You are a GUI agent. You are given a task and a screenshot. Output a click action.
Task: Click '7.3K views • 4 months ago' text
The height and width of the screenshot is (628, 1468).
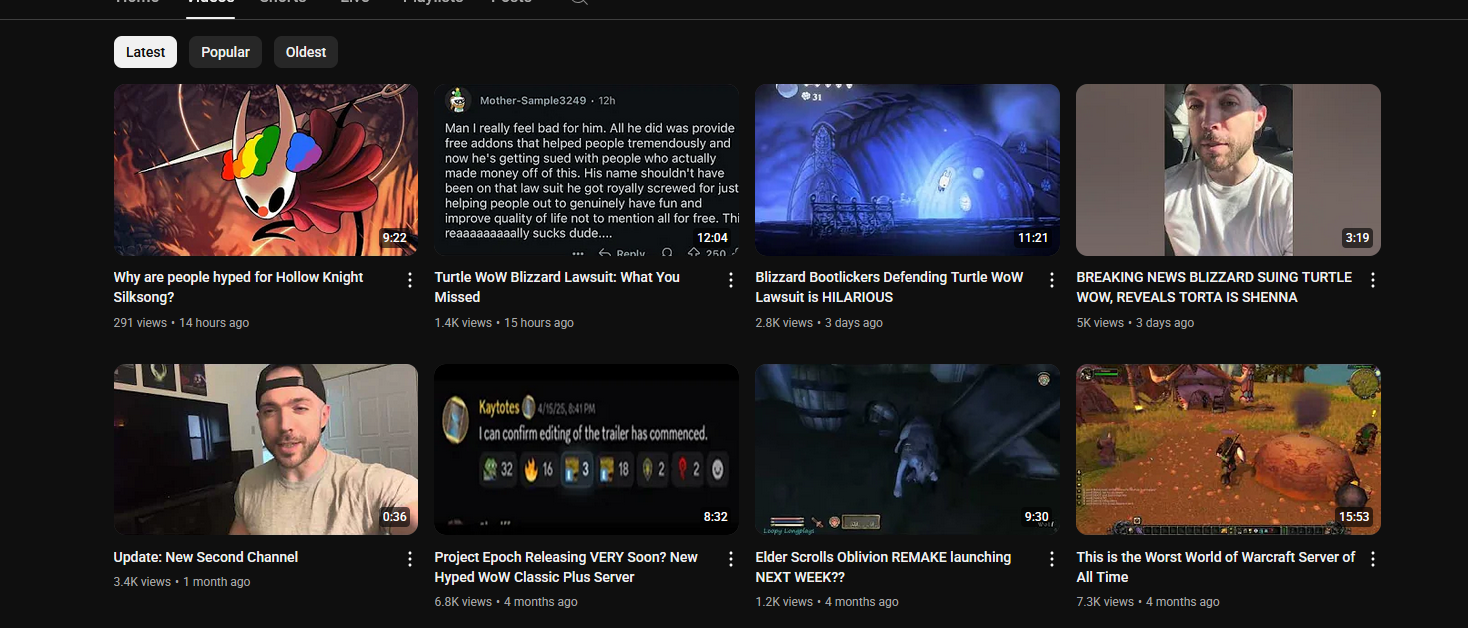(x=1148, y=602)
